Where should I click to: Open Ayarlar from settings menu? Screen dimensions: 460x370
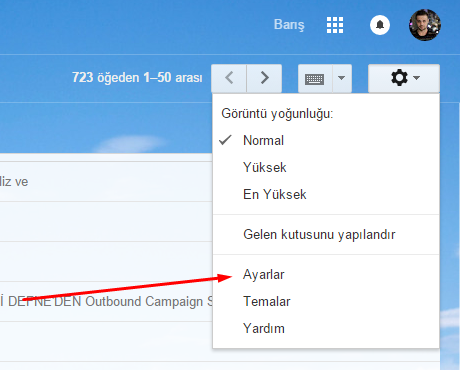point(326,275)
